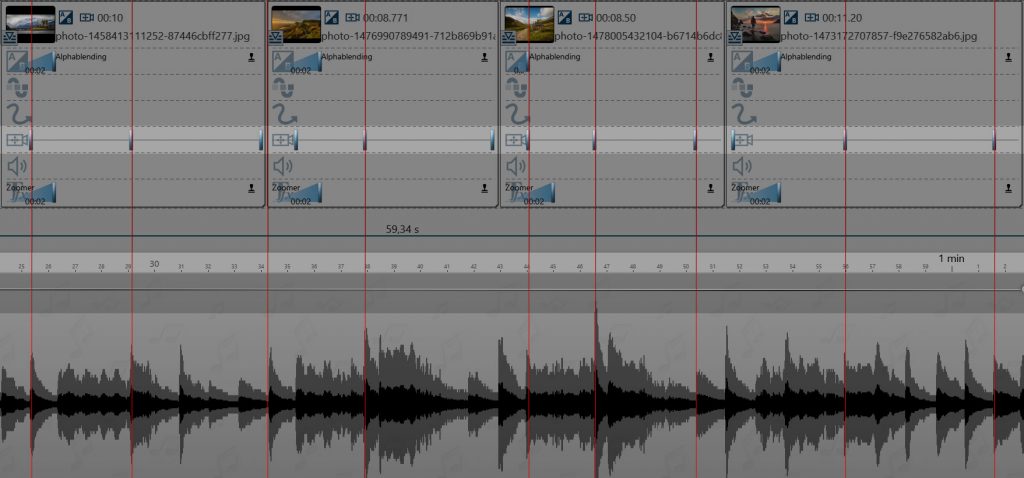Click the speaker volume icon in the 00:08.771 clip

[x=283, y=167]
